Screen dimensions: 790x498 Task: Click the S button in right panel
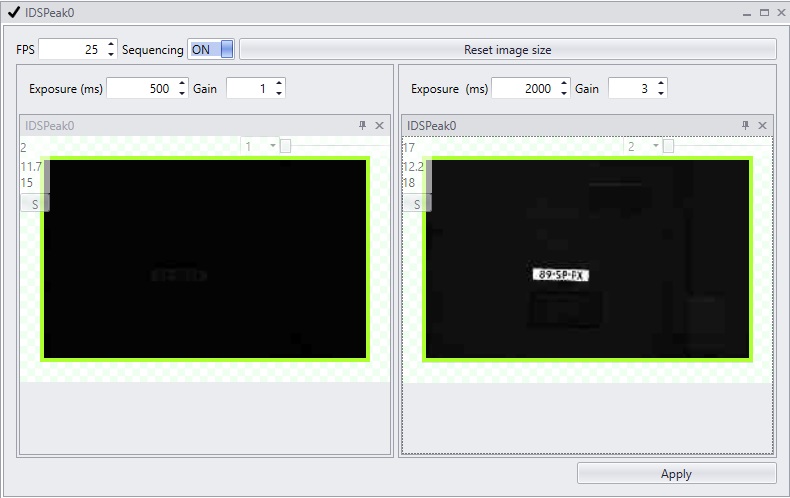click(x=417, y=204)
